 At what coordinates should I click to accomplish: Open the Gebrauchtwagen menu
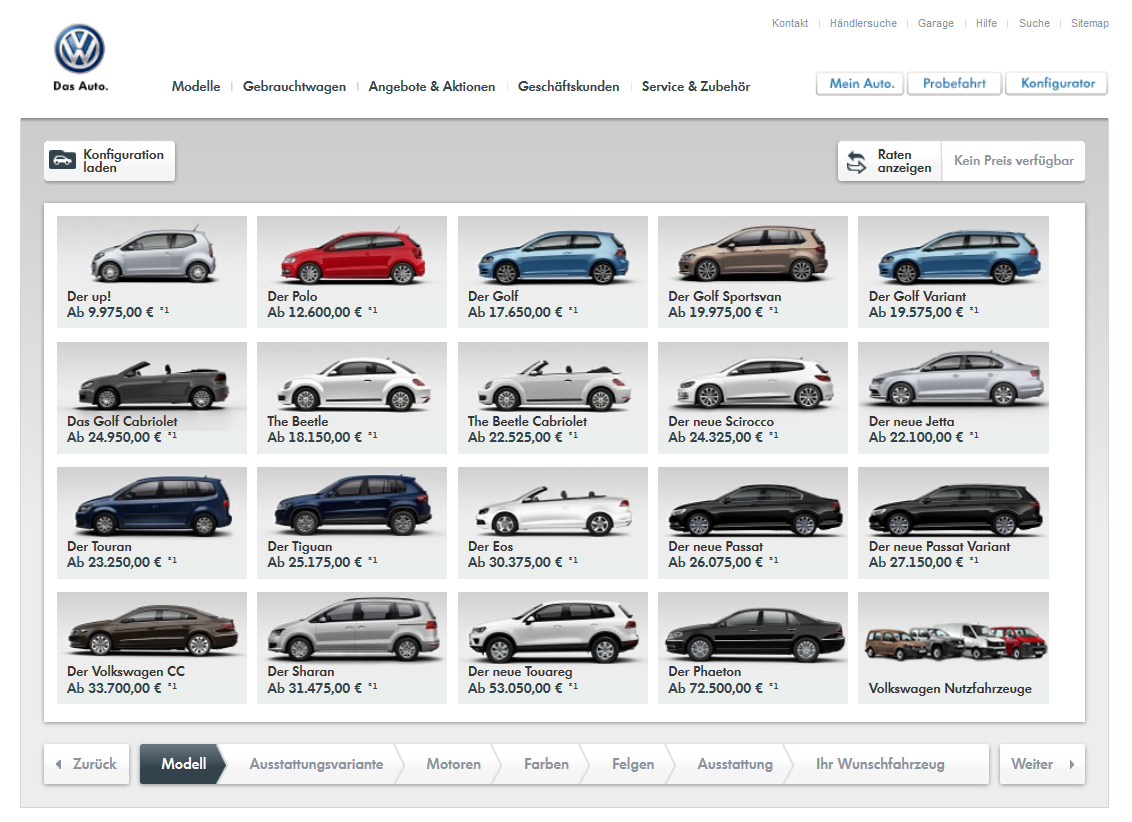click(294, 87)
